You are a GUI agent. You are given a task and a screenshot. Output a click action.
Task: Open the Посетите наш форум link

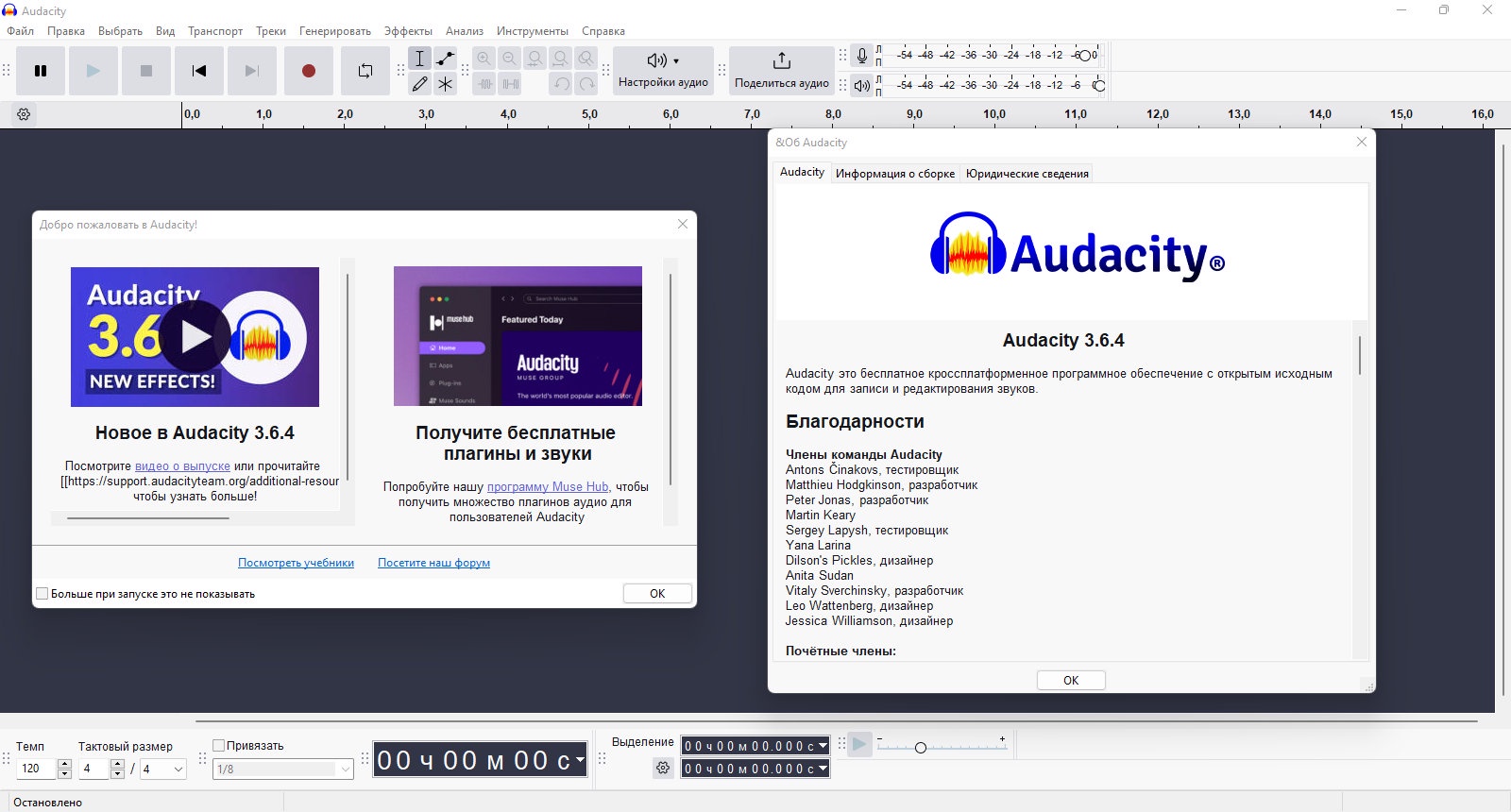pyautogui.click(x=433, y=563)
